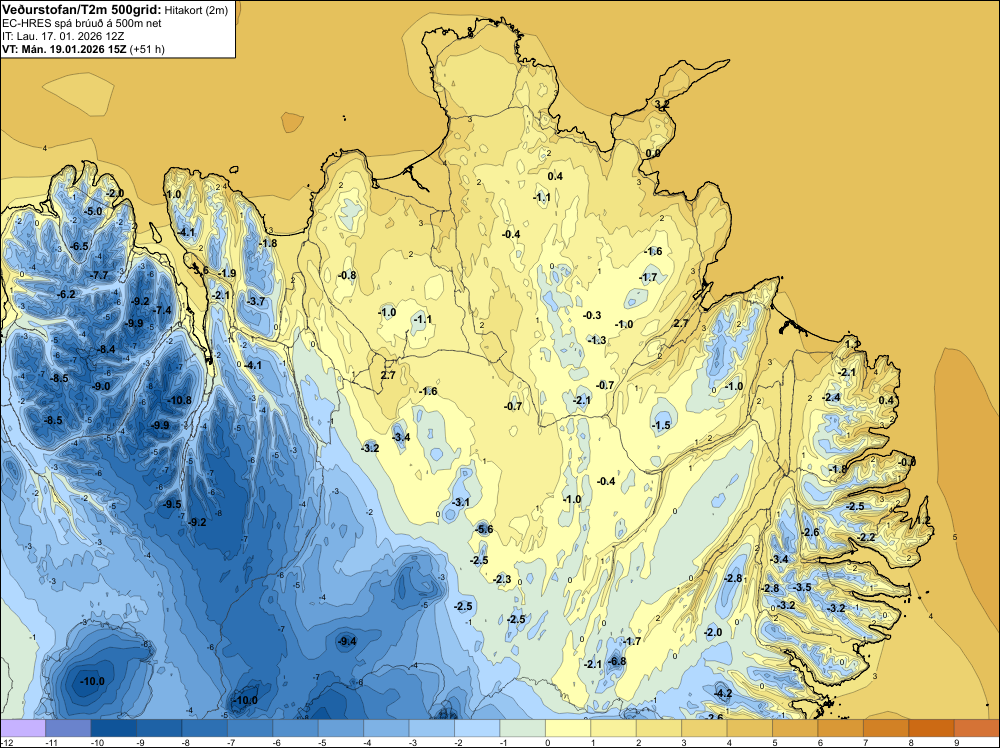The height and width of the screenshot is (748, 1000).
Task: Click the temperature value "-10.8"
Action: pos(179,400)
